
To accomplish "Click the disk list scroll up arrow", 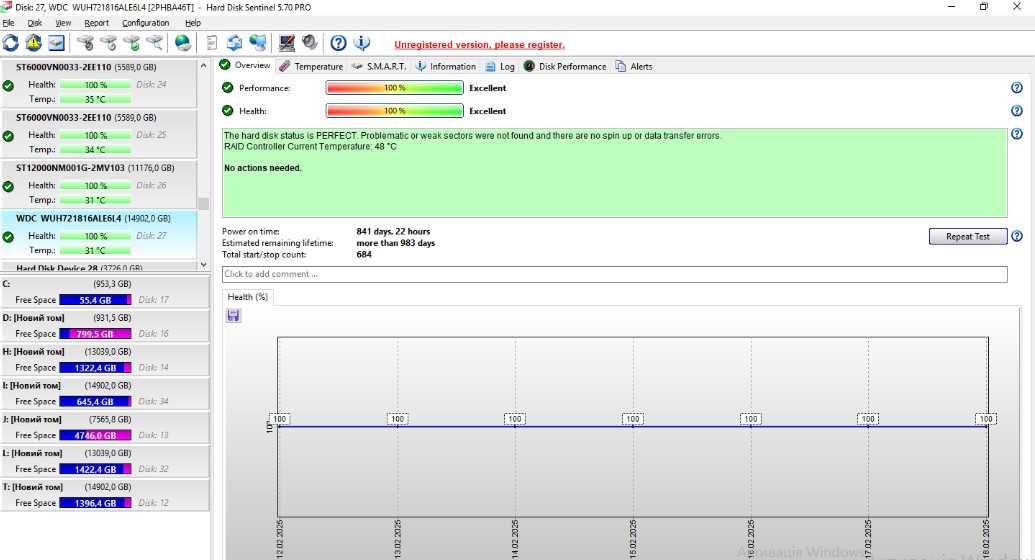I will coord(203,66).
